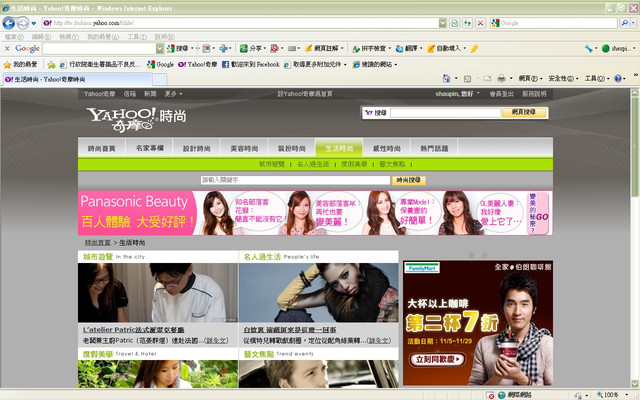Open 我的最愛 favorites star button
Image resolution: width=640 pixels, height=400 pixels.
(20, 64)
